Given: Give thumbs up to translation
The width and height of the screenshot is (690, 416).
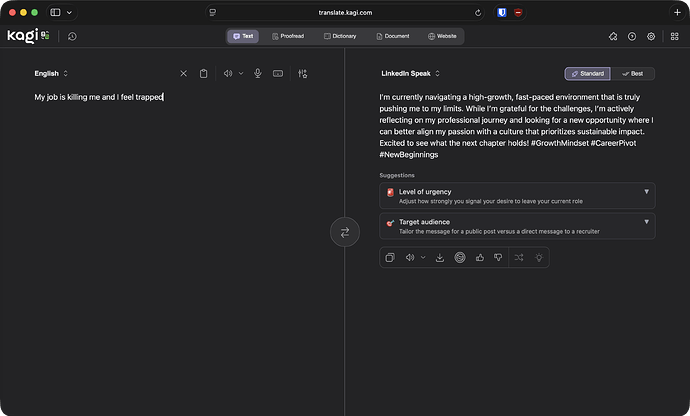Looking at the screenshot, I should (x=480, y=258).
